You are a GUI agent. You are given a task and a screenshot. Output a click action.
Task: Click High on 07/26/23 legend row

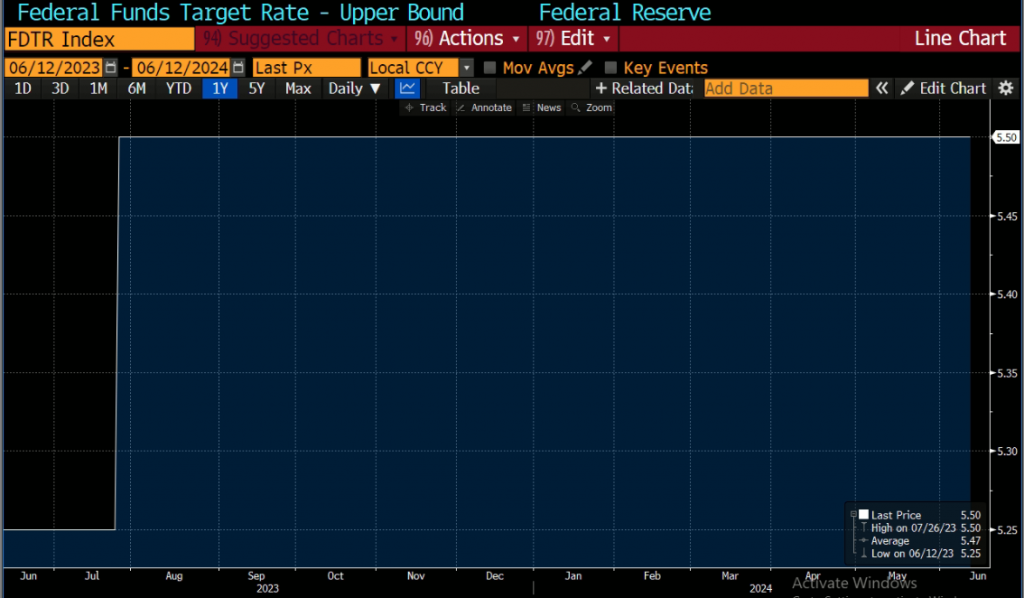921,527
